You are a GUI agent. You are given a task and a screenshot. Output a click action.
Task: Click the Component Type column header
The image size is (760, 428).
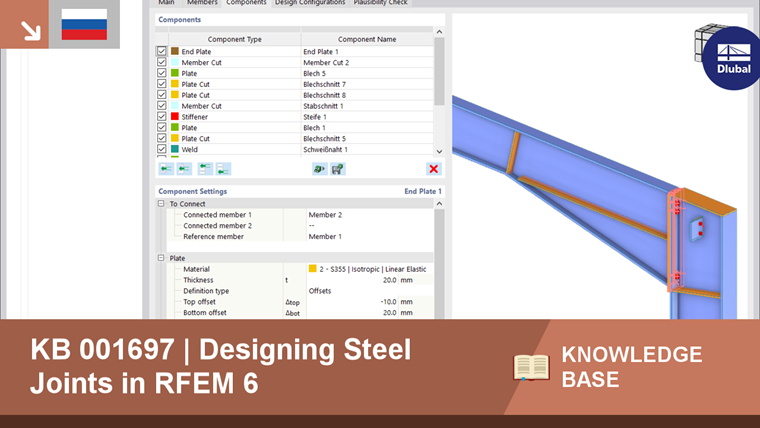click(x=235, y=39)
